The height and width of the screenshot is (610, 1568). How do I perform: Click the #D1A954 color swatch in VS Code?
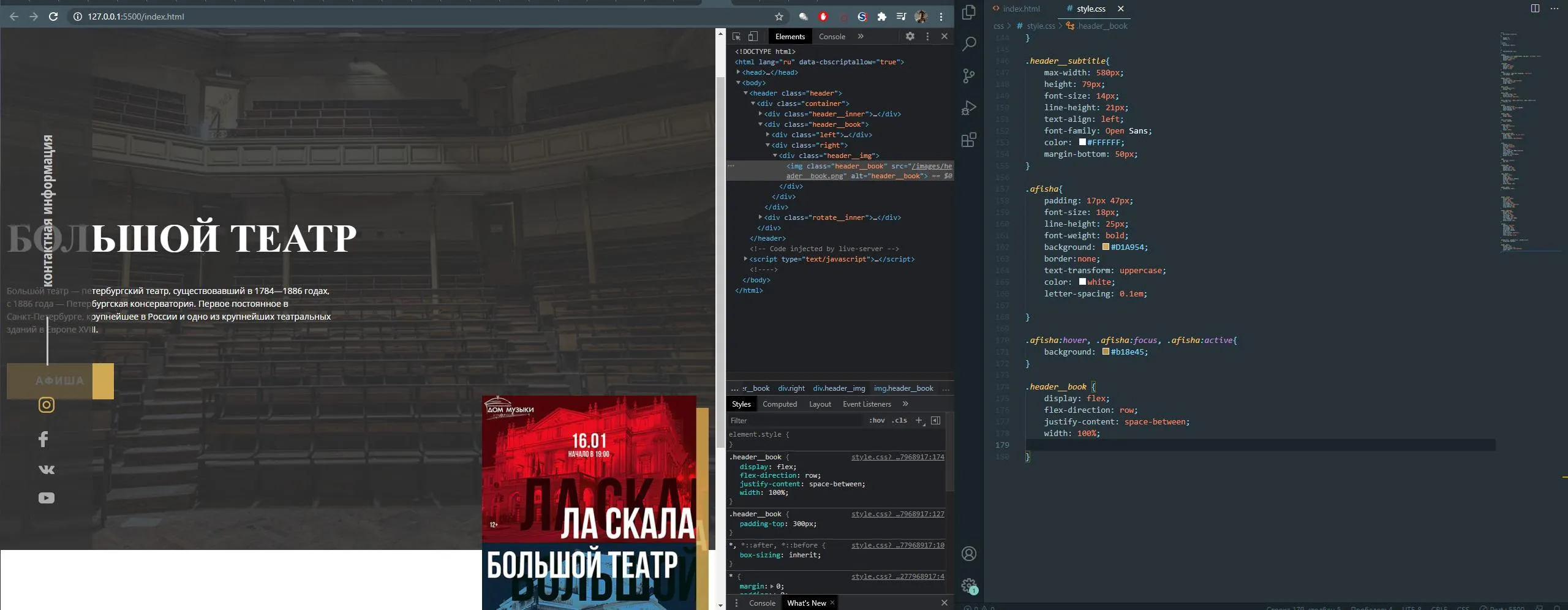(x=1106, y=247)
